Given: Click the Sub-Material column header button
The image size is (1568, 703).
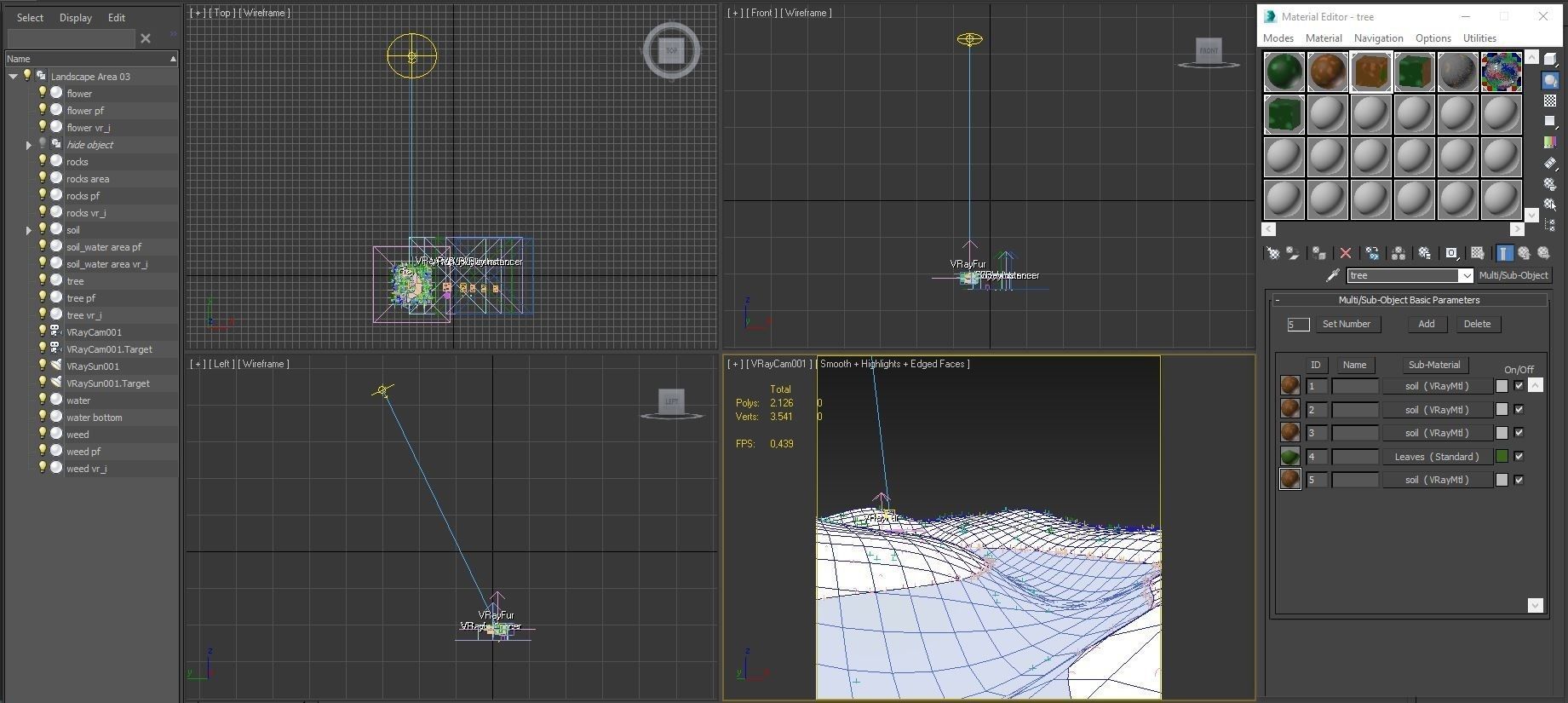Looking at the screenshot, I should click(1434, 365).
